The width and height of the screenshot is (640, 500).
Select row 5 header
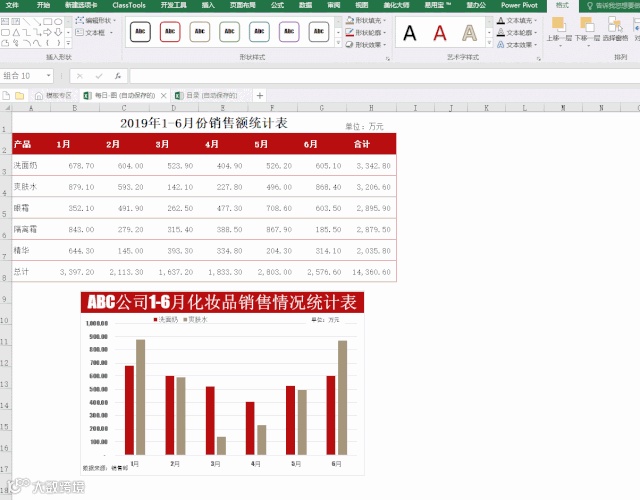[6, 208]
